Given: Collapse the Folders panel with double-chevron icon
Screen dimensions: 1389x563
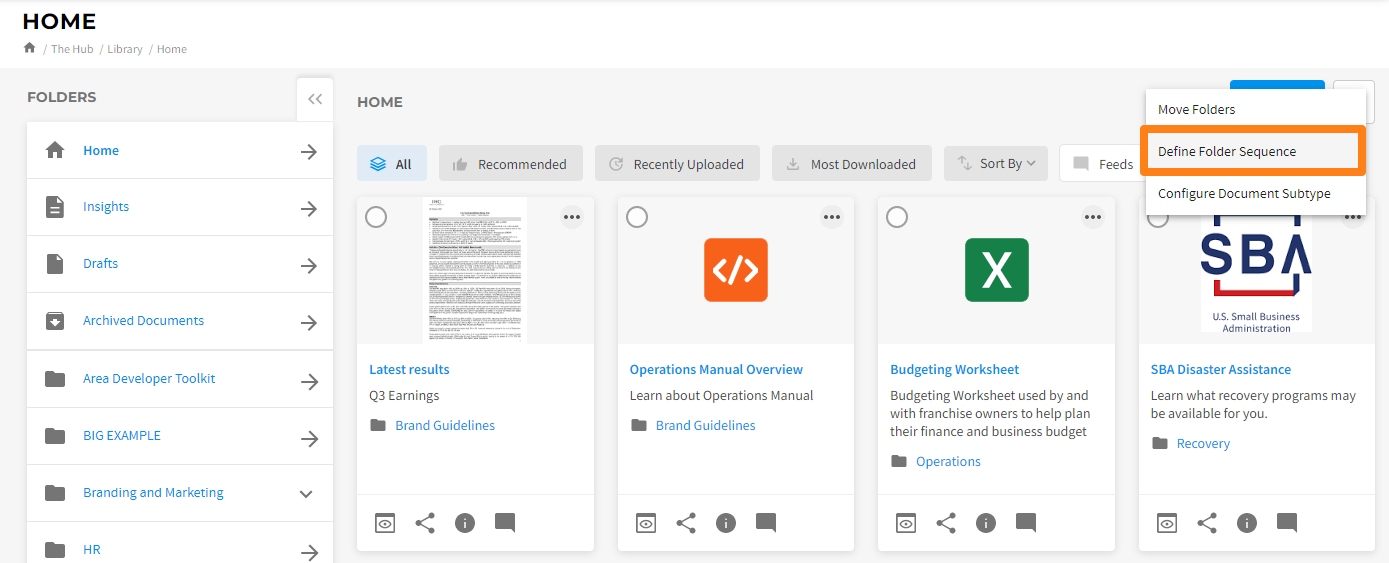Looking at the screenshot, I should pos(315,99).
